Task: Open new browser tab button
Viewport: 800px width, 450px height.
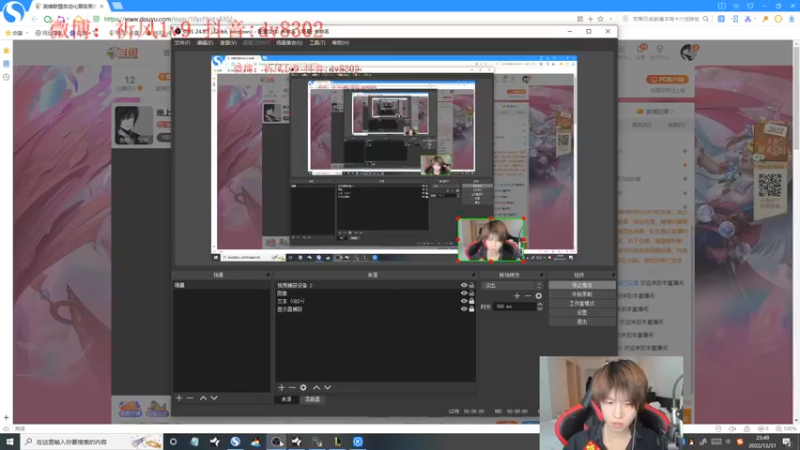Action: coord(117,6)
